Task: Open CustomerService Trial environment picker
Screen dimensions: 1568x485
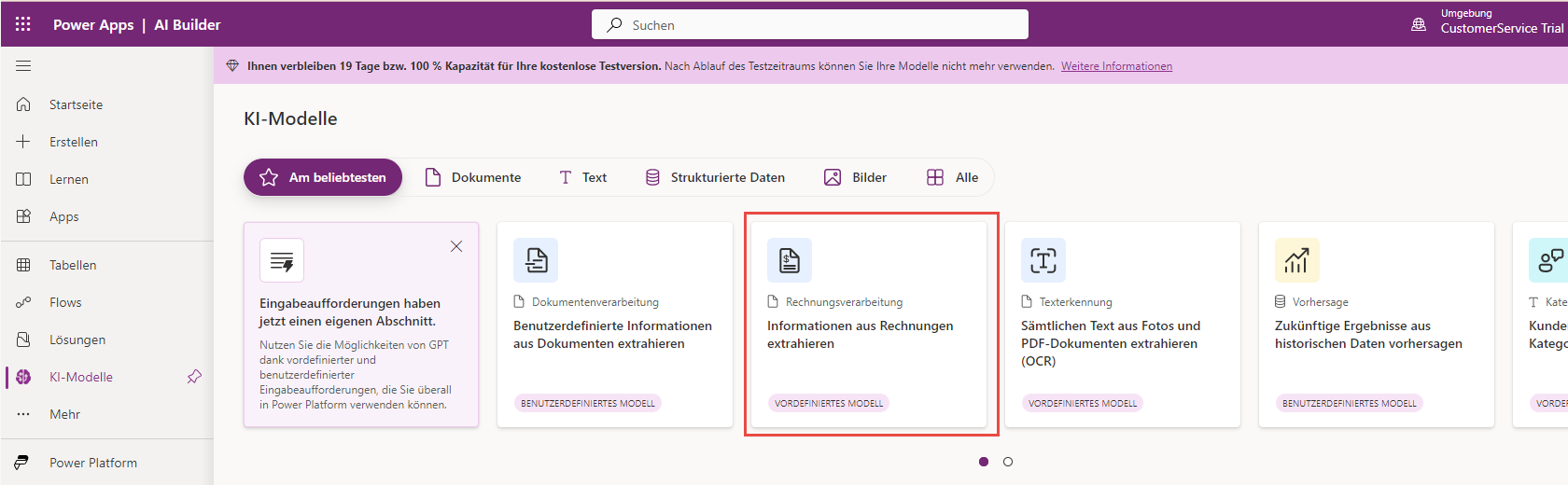Action: click(1502, 28)
